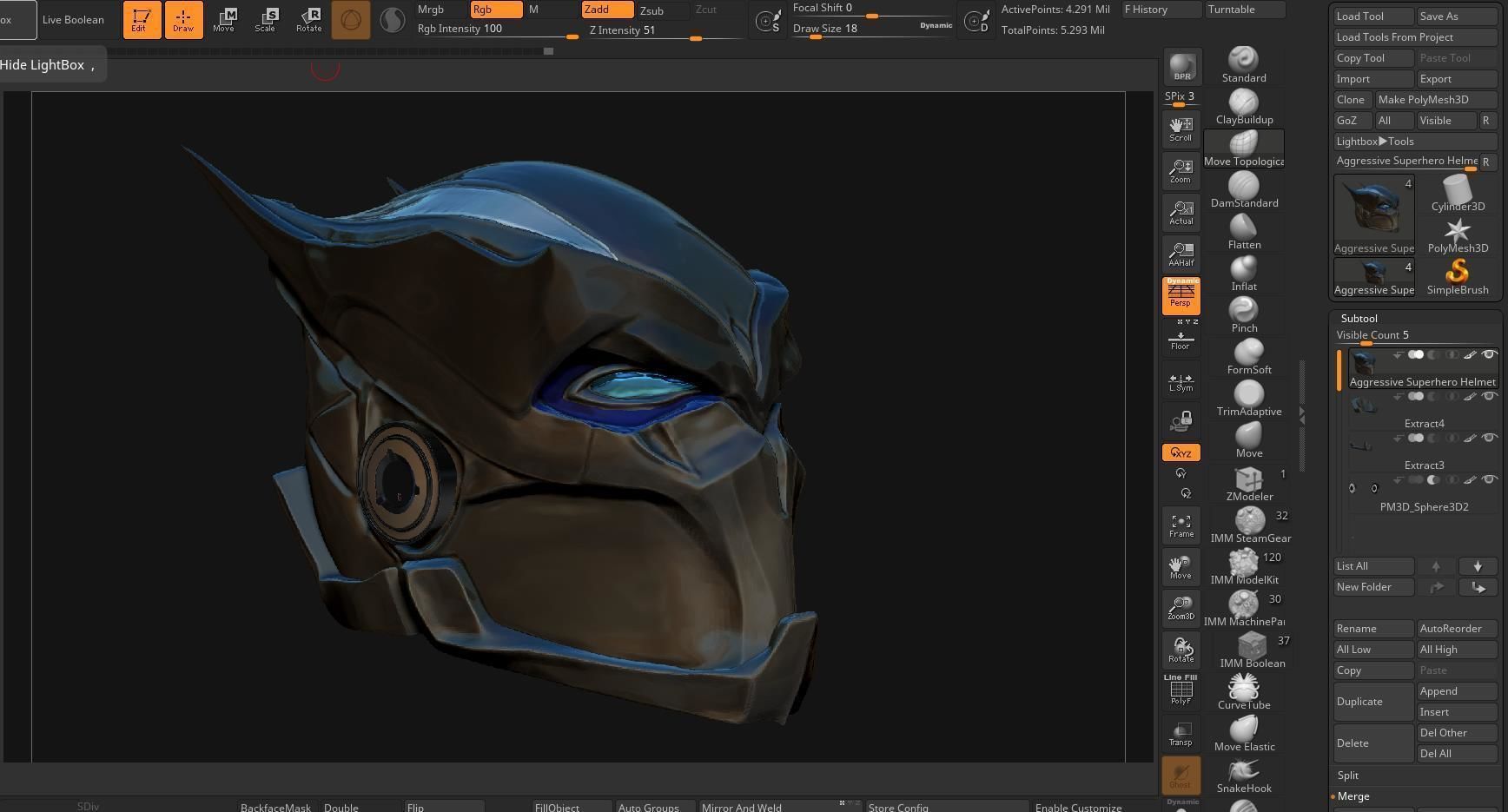Toggle Live Boolean mode
The image size is (1508, 812).
73,19
